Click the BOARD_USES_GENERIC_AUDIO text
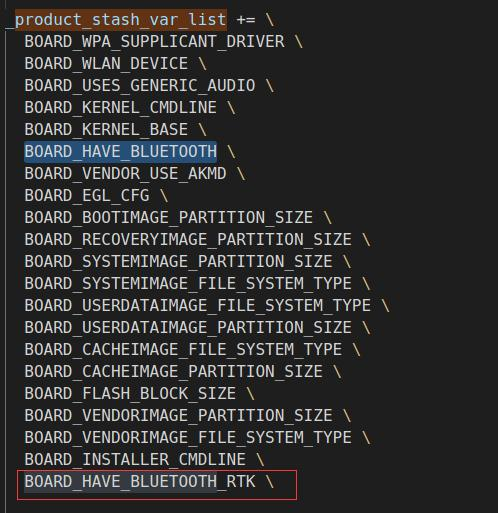This screenshot has width=498, height=513. click(140, 86)
